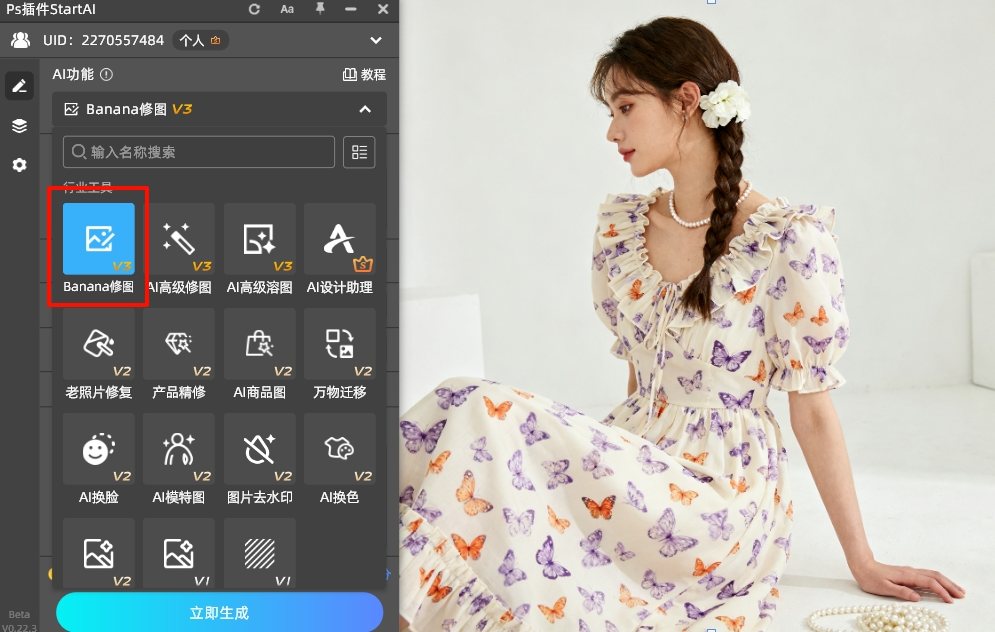Open the AI高级修图 tool
Image resolution: width=995 pixels, height=632 pixels.
coord(178,239)
